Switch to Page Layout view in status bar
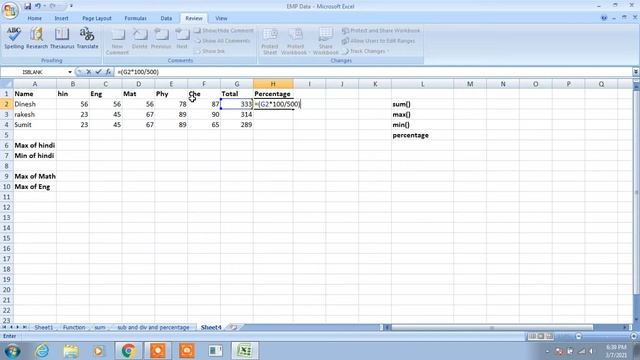The image size is (640, 360). pyautogui.click(x=540, y=336)
